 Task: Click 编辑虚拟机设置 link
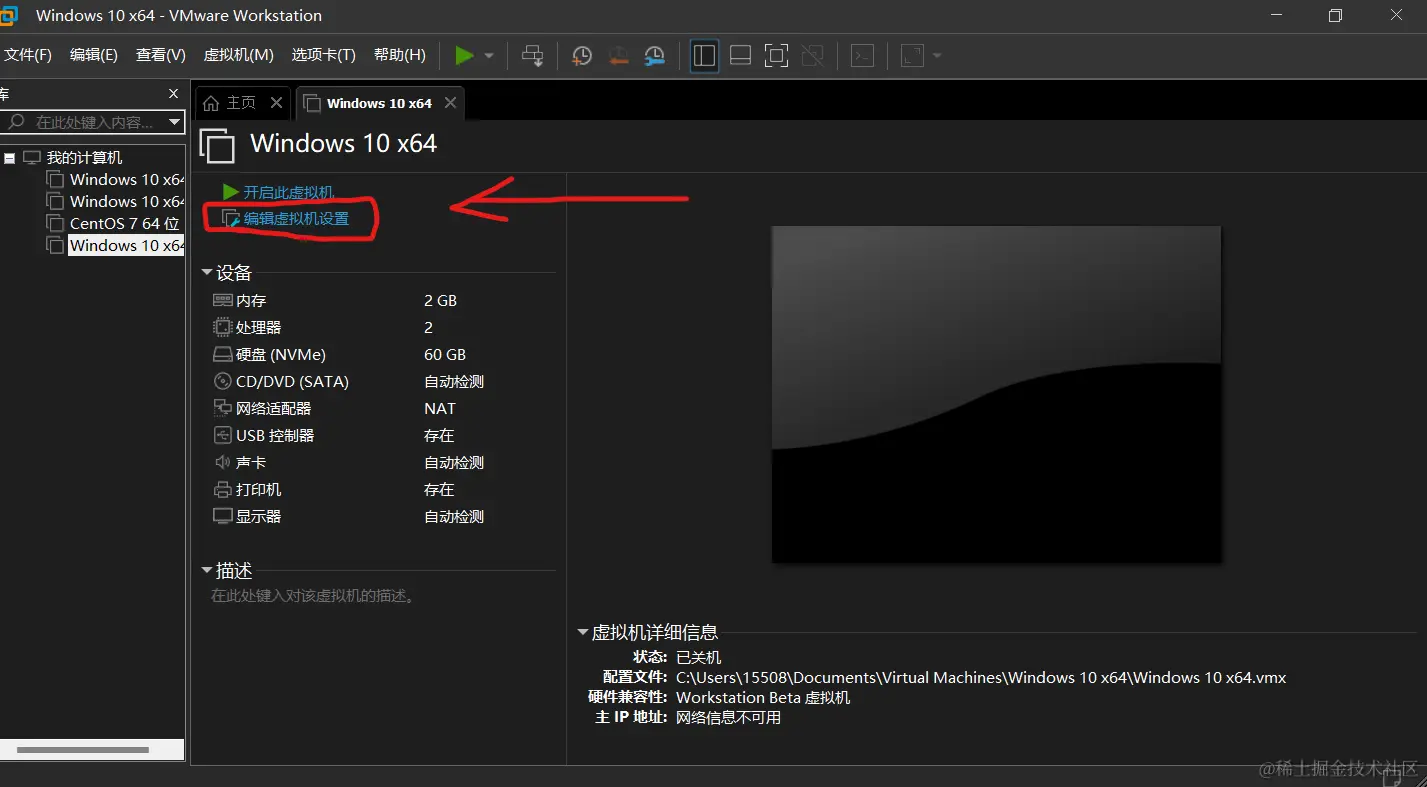click(x=297, y=218)
